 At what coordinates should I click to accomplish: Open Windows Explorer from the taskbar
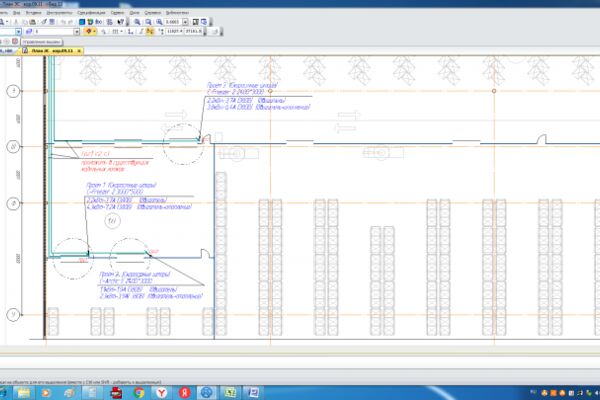(x=24, y=392)
